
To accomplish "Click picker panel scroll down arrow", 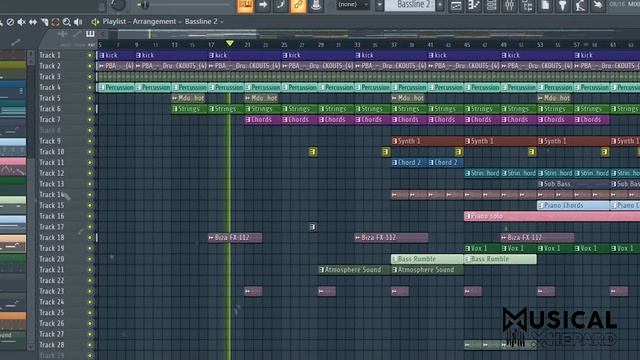I will click(x=31, y=347).
